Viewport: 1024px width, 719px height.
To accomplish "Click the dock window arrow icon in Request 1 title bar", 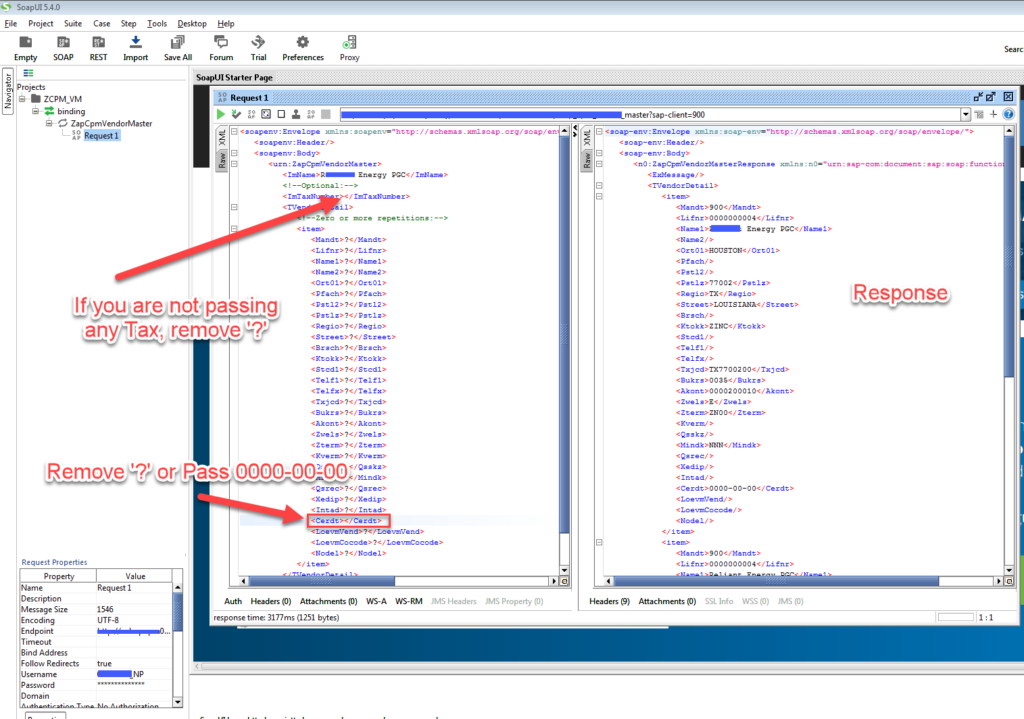I will pos(978,97).
